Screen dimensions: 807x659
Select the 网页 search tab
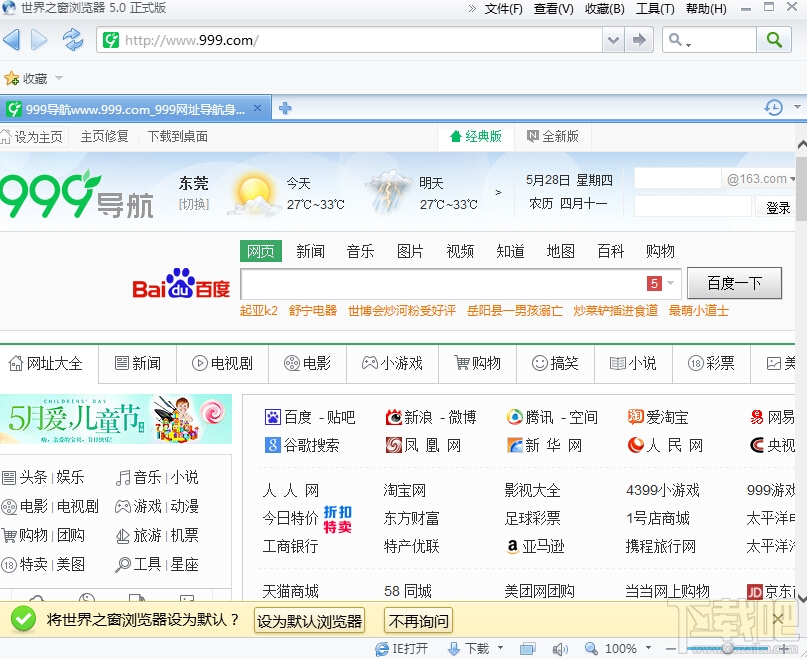coord(261,252)
